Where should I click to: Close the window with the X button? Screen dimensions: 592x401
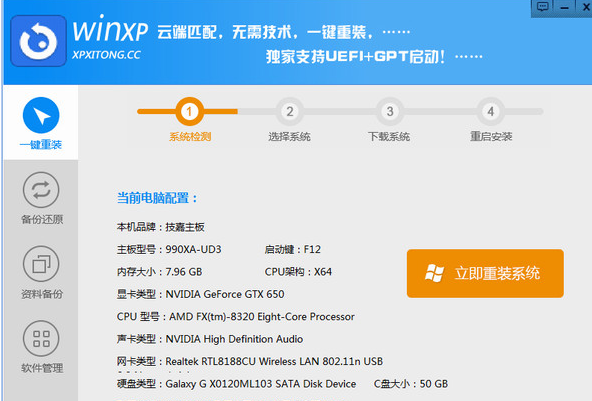(x=586, y=8)
